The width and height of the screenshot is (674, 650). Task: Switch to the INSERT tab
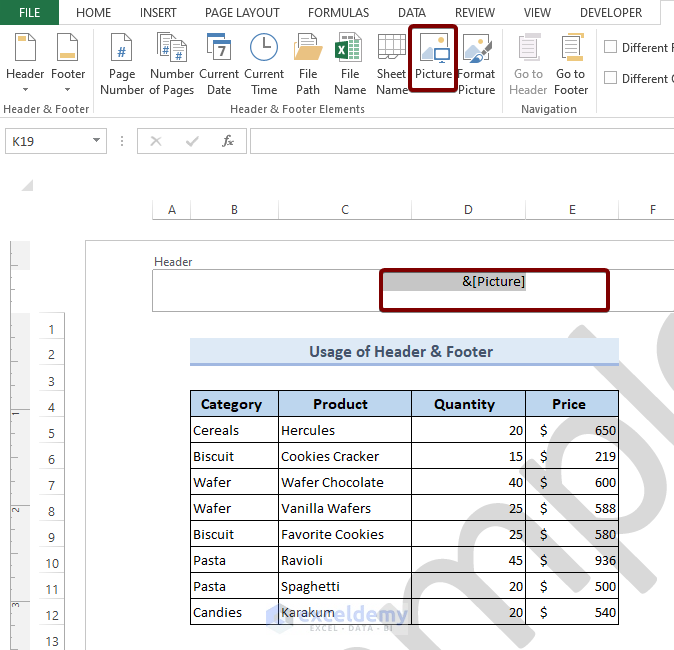[x=158, y=12]
